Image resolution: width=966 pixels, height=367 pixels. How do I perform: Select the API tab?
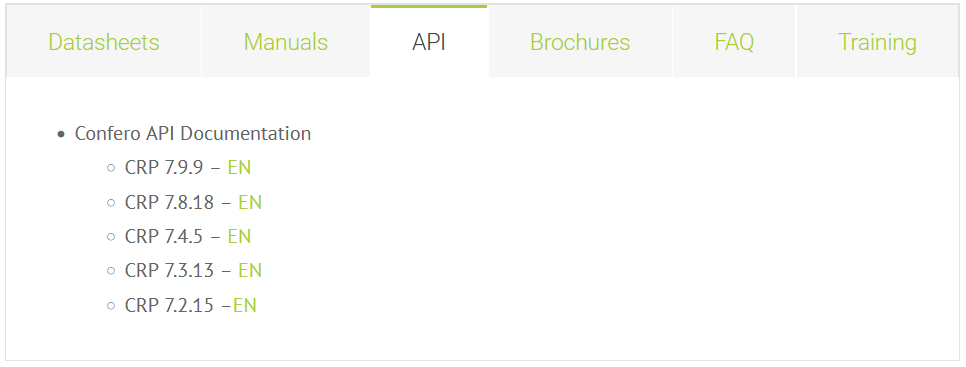tap(429, 42)
